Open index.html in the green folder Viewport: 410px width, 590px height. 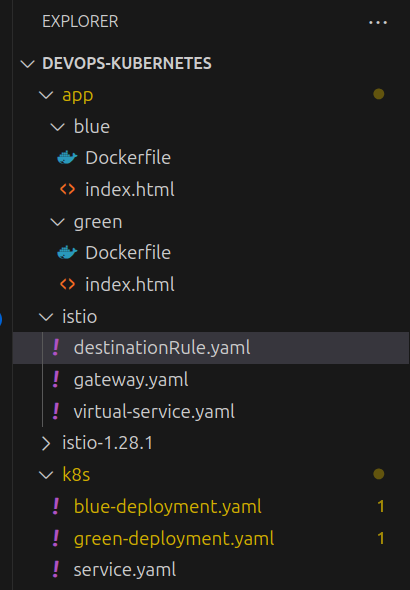[130, 284]
